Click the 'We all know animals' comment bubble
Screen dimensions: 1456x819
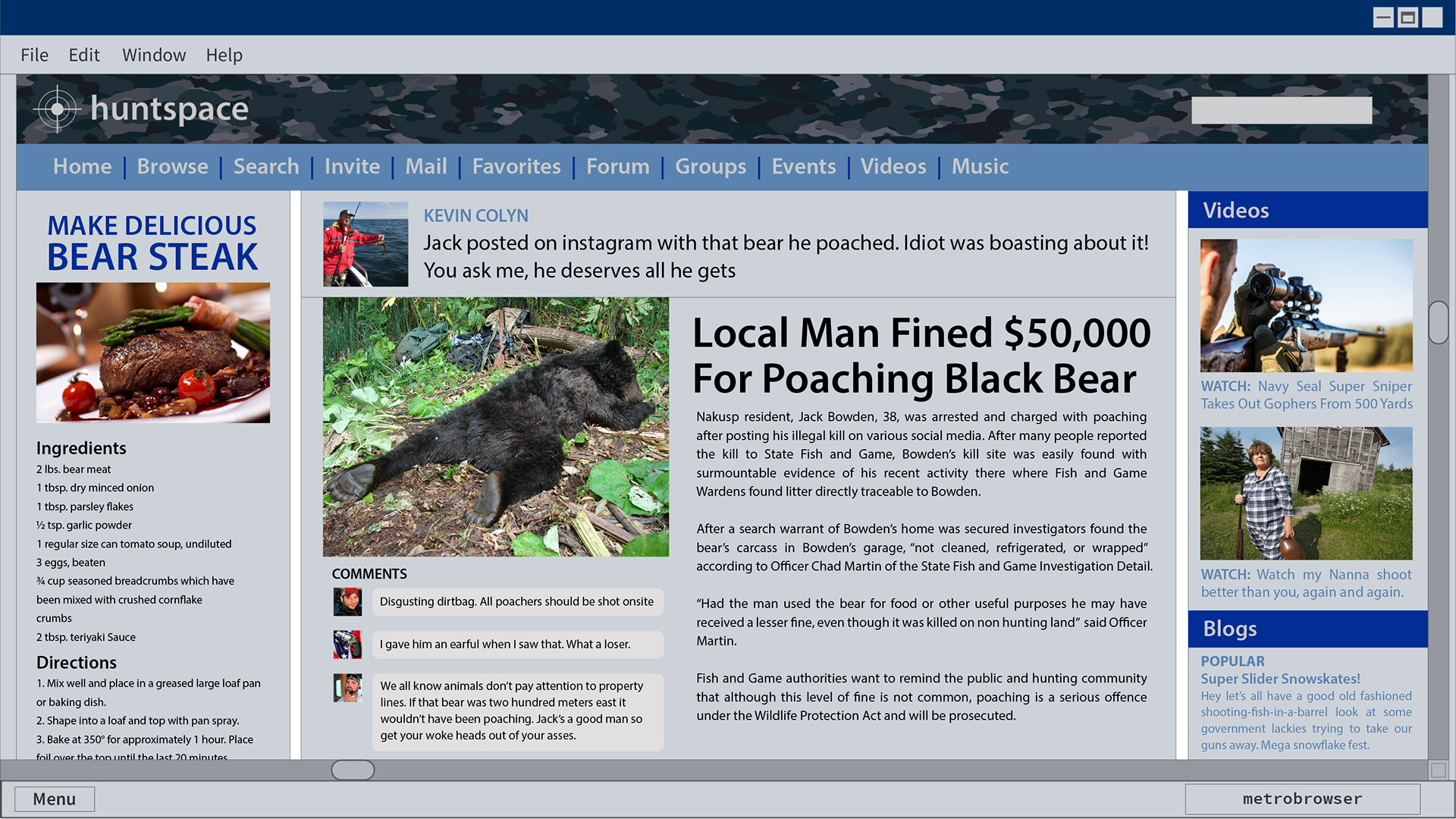tap(518, 711)
